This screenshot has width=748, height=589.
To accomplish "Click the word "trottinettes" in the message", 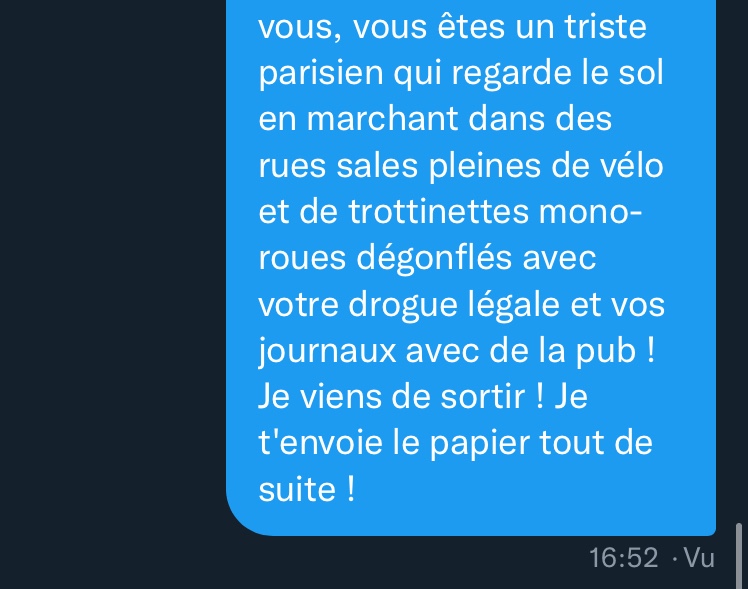I will [x=438, y=211].
